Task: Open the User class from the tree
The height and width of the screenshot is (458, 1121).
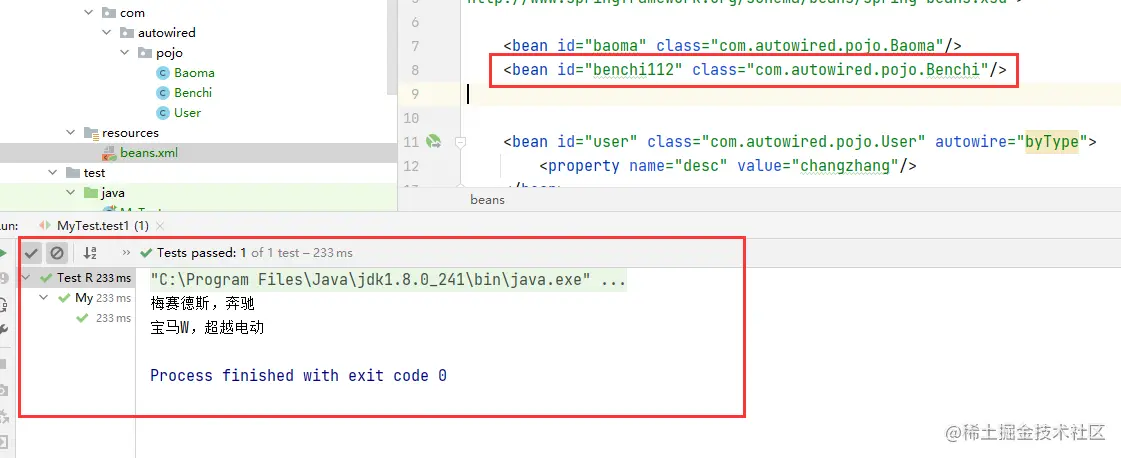Action: (x=187, y=113)
